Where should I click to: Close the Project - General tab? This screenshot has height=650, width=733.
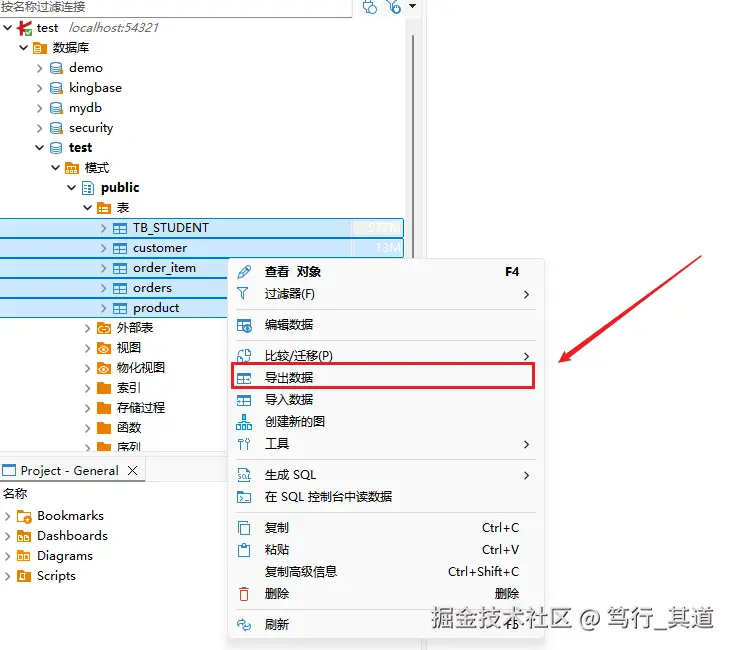133,470
